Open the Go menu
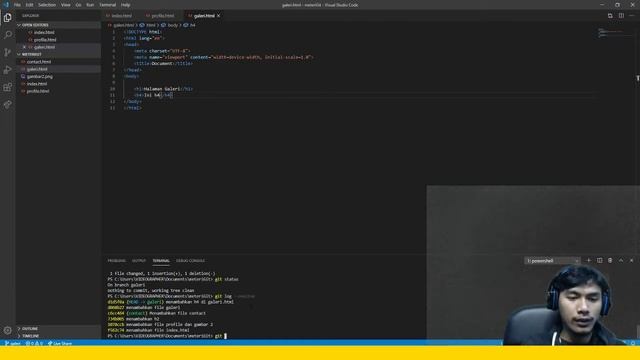This screenshot has width=640, height=360. 78,5
